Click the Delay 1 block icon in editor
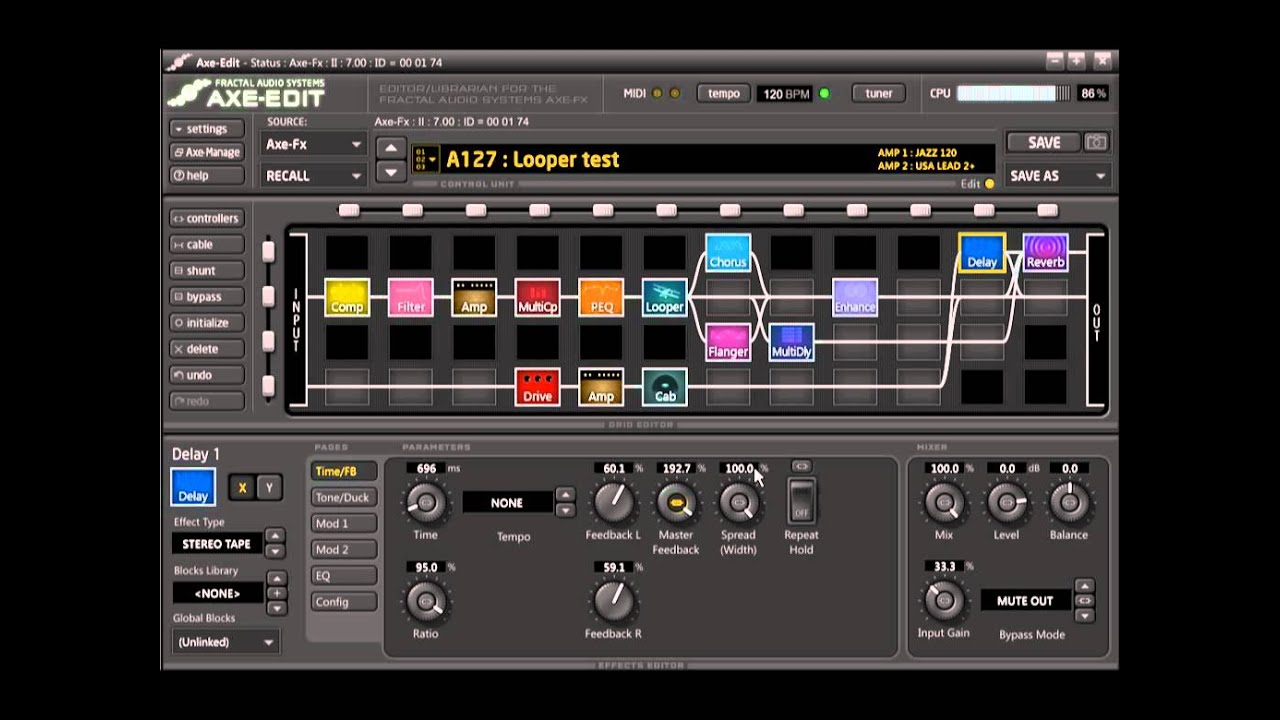This screenshot has width=1280, height=720. point(193,487)
